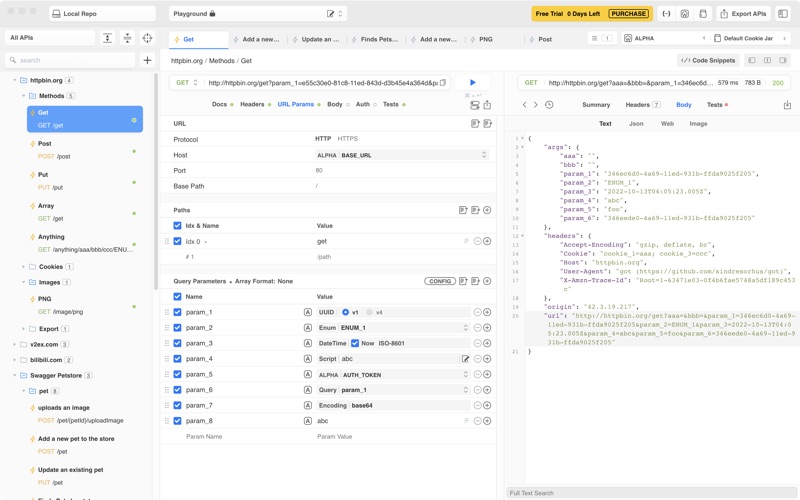Screen dimensions: 800x500
Task: Add a new query parameter plus icon
Action: [487, 281]
